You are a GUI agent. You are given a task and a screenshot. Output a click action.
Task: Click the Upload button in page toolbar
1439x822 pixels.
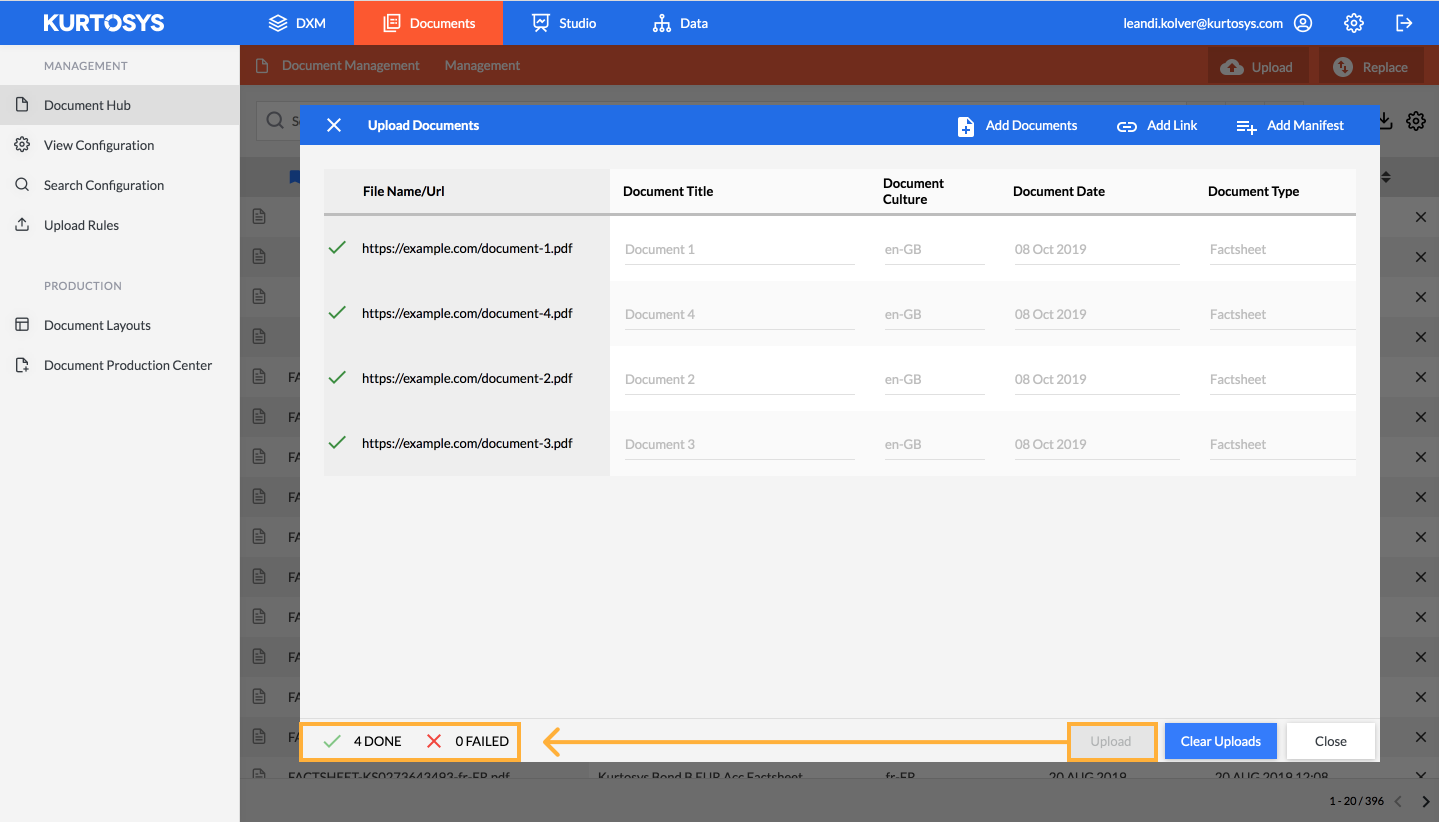click(x=1256, y=67)
